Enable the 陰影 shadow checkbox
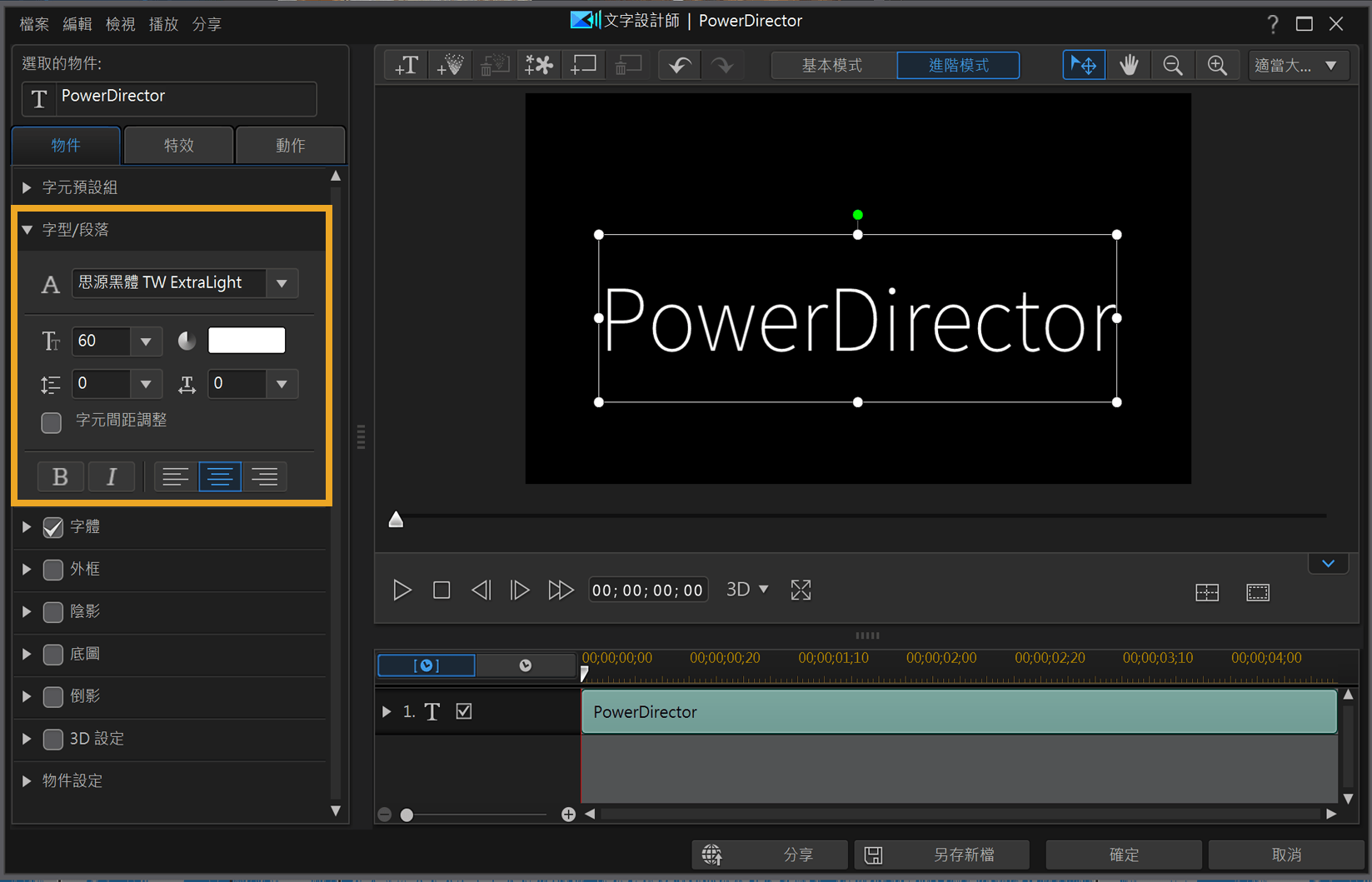 [53, 612]
